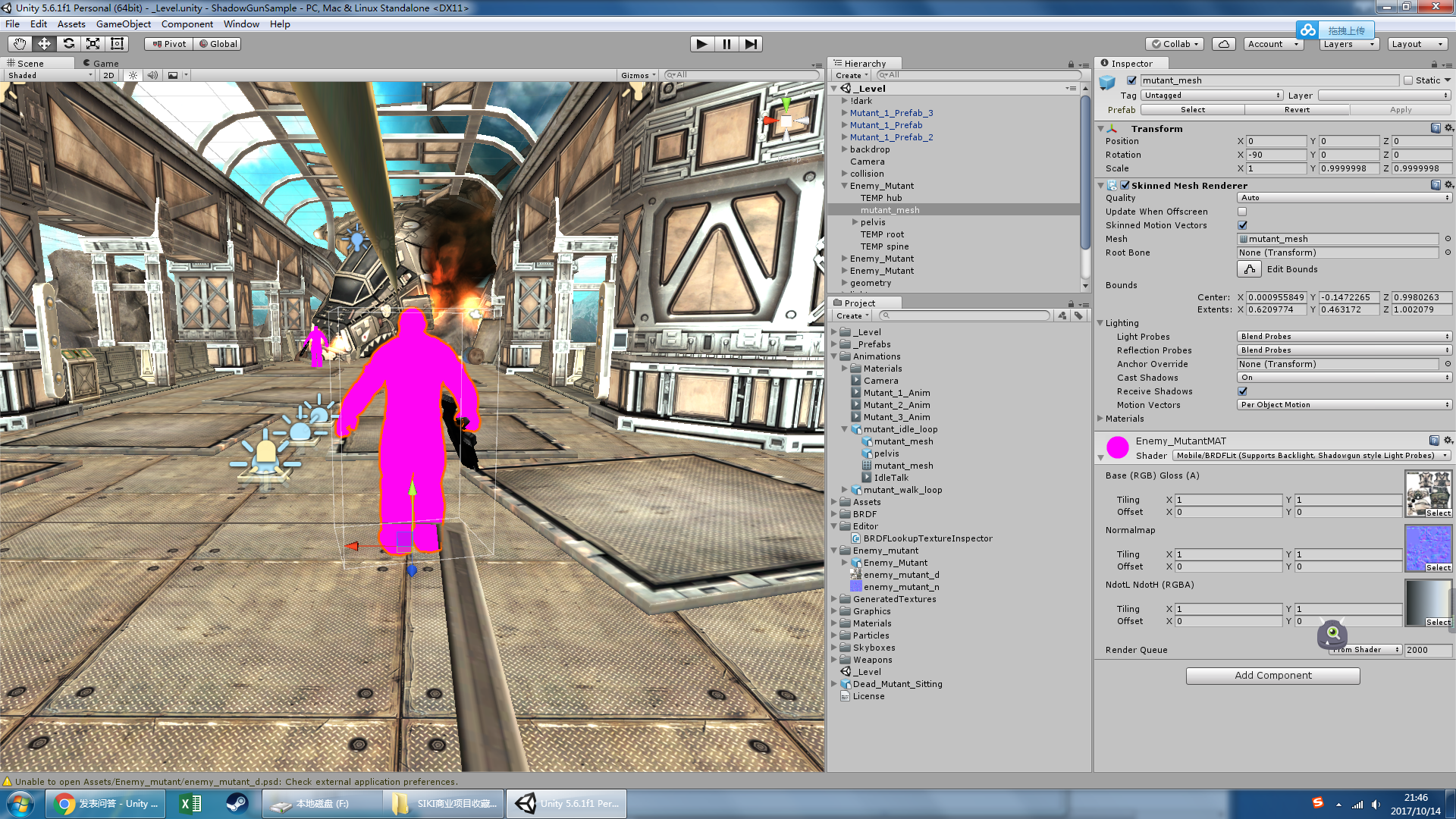Open the Collab button

1175,44
